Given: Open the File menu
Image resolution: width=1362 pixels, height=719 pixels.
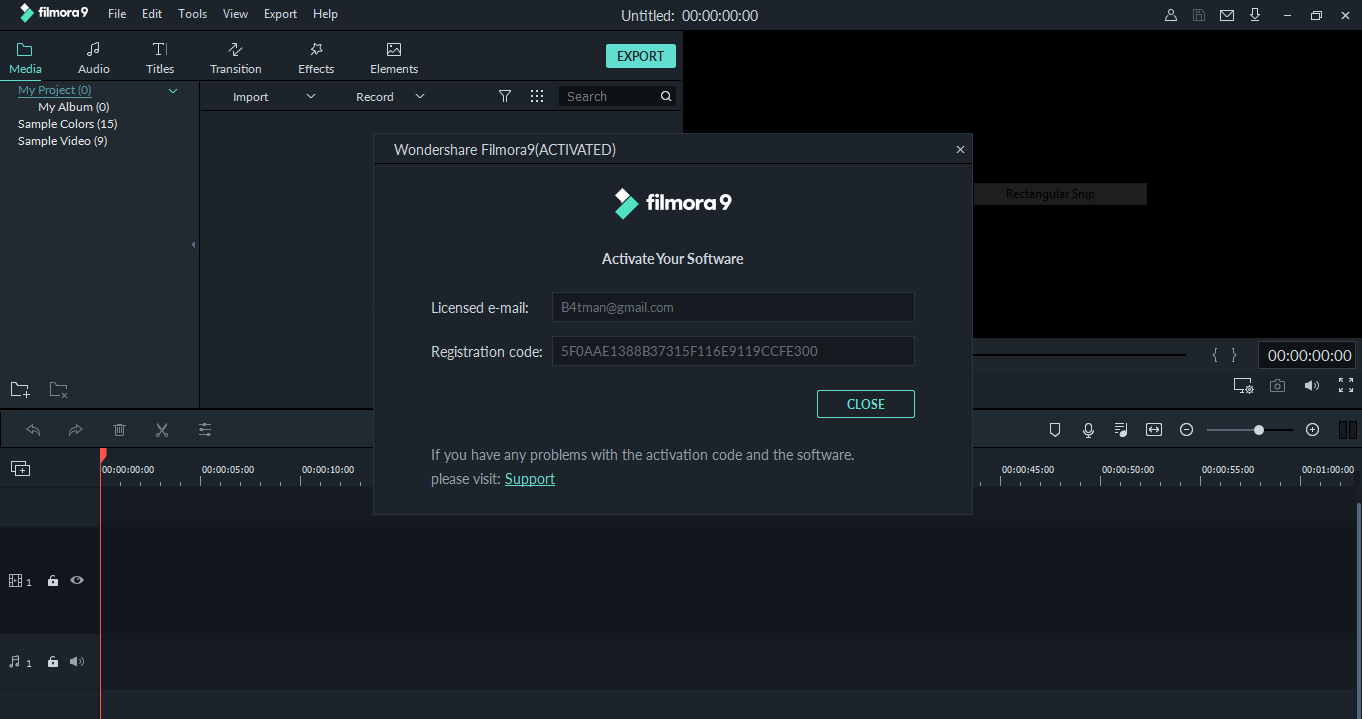Looking at the screenshot, I should (x=117, y=14).
